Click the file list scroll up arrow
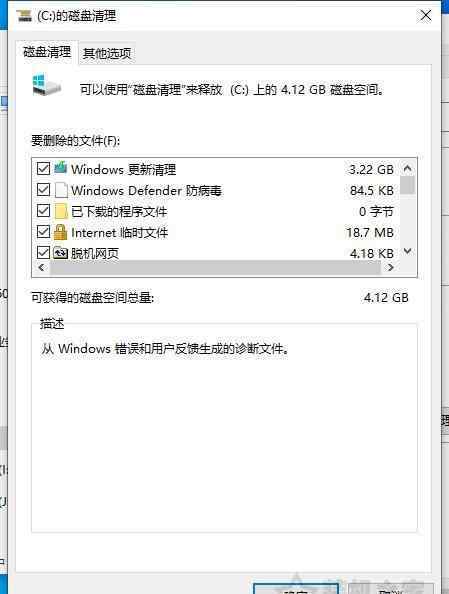 (407, 168)
